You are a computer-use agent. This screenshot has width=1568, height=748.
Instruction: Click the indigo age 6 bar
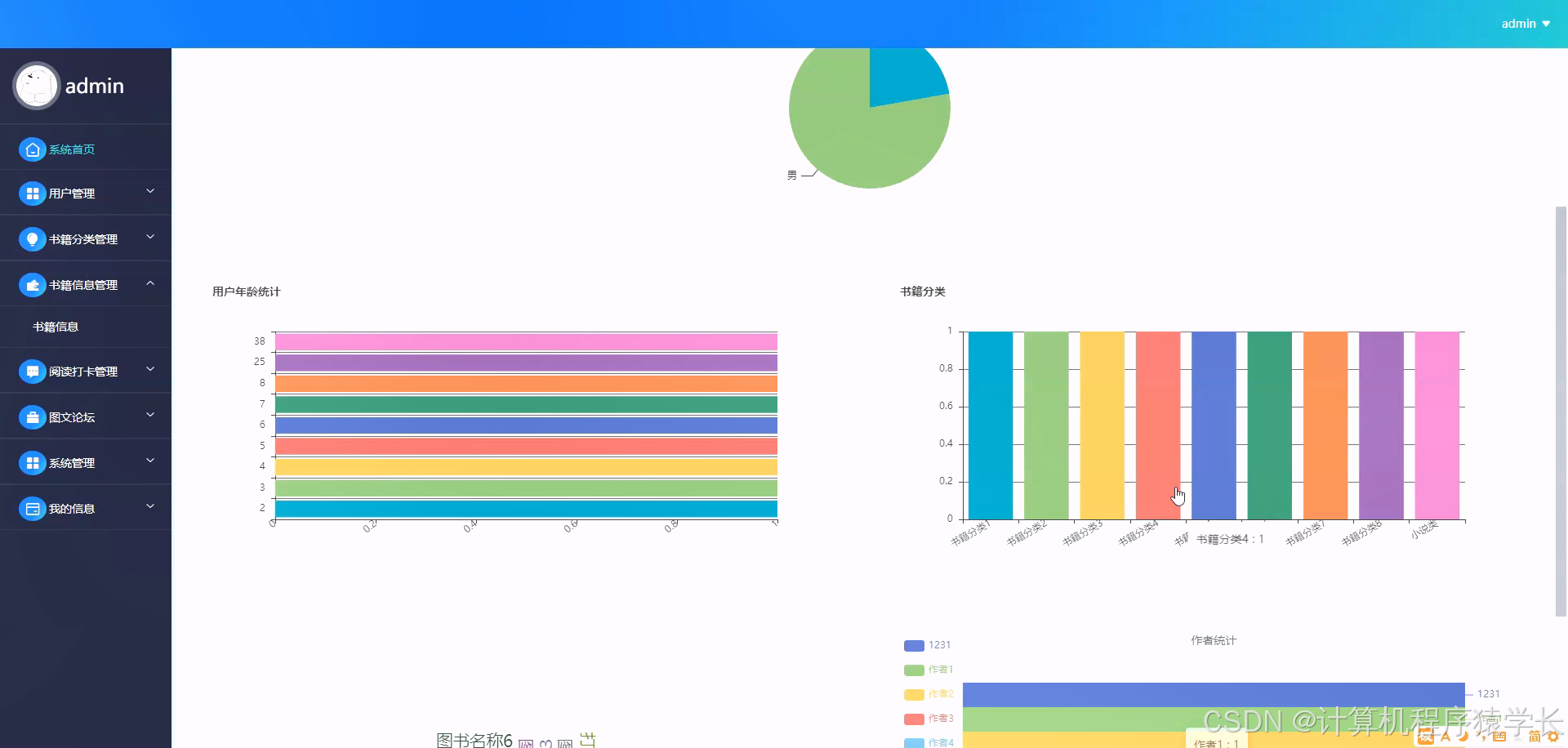coord(526,425)
